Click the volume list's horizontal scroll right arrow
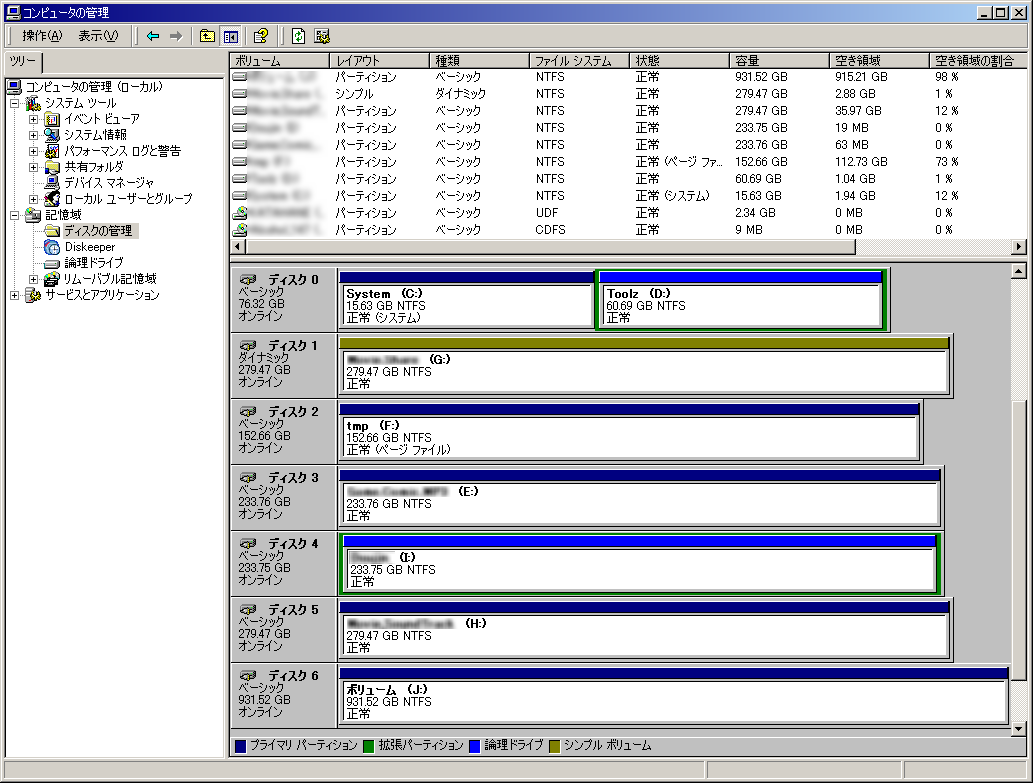The height and width of the screenshot is (783, 1033). click(1019, 247)
